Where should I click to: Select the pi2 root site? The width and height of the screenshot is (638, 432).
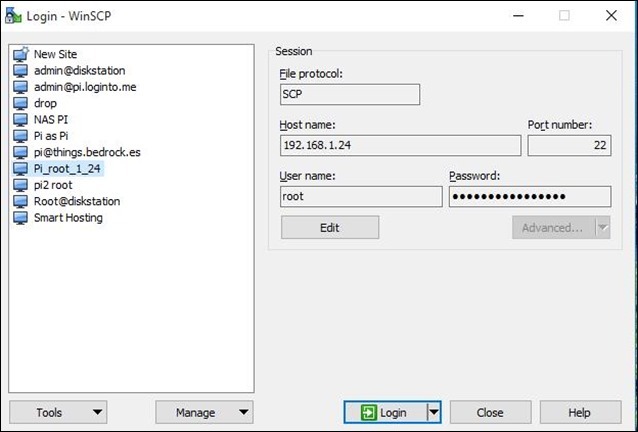pos(53,185)
